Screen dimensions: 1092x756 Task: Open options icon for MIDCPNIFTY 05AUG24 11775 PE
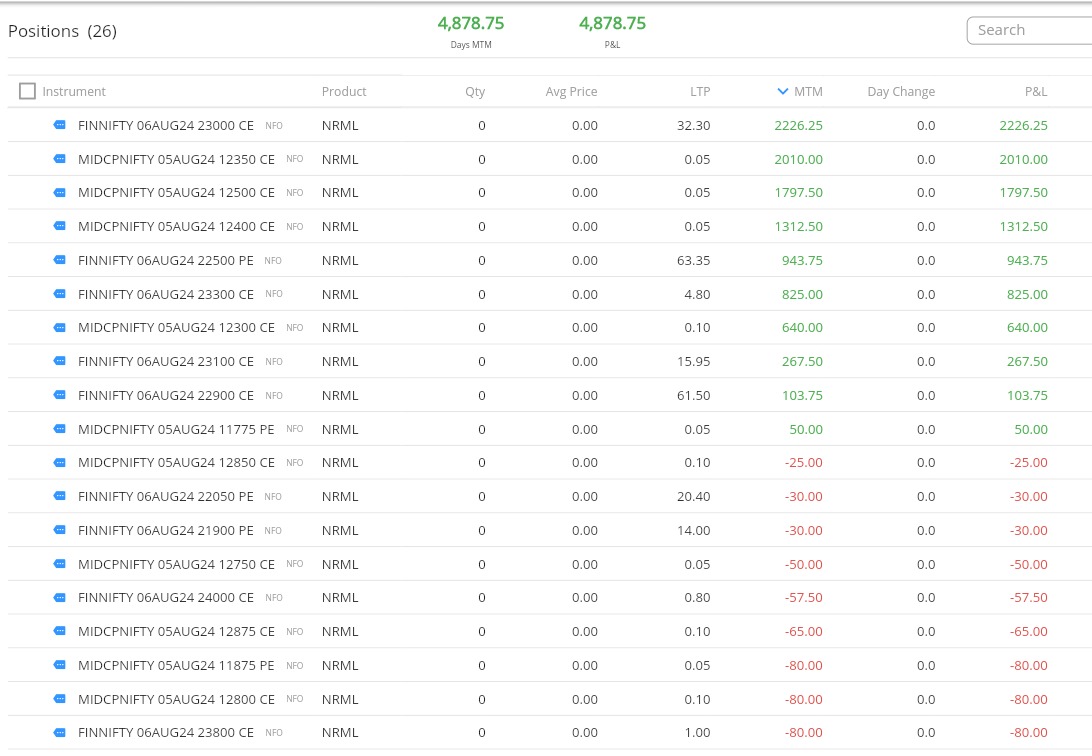(60, 430)
